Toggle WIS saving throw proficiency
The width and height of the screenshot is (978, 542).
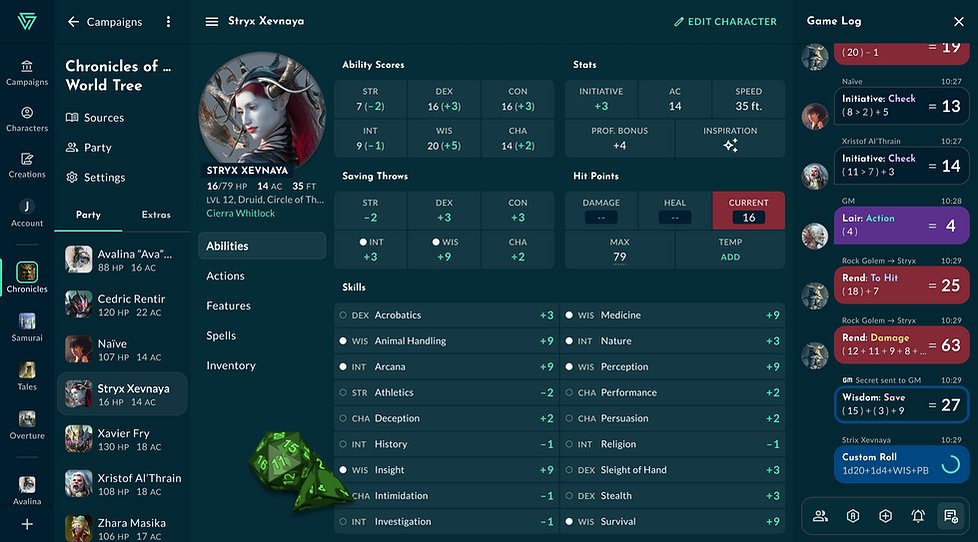[x=436, y=242]
